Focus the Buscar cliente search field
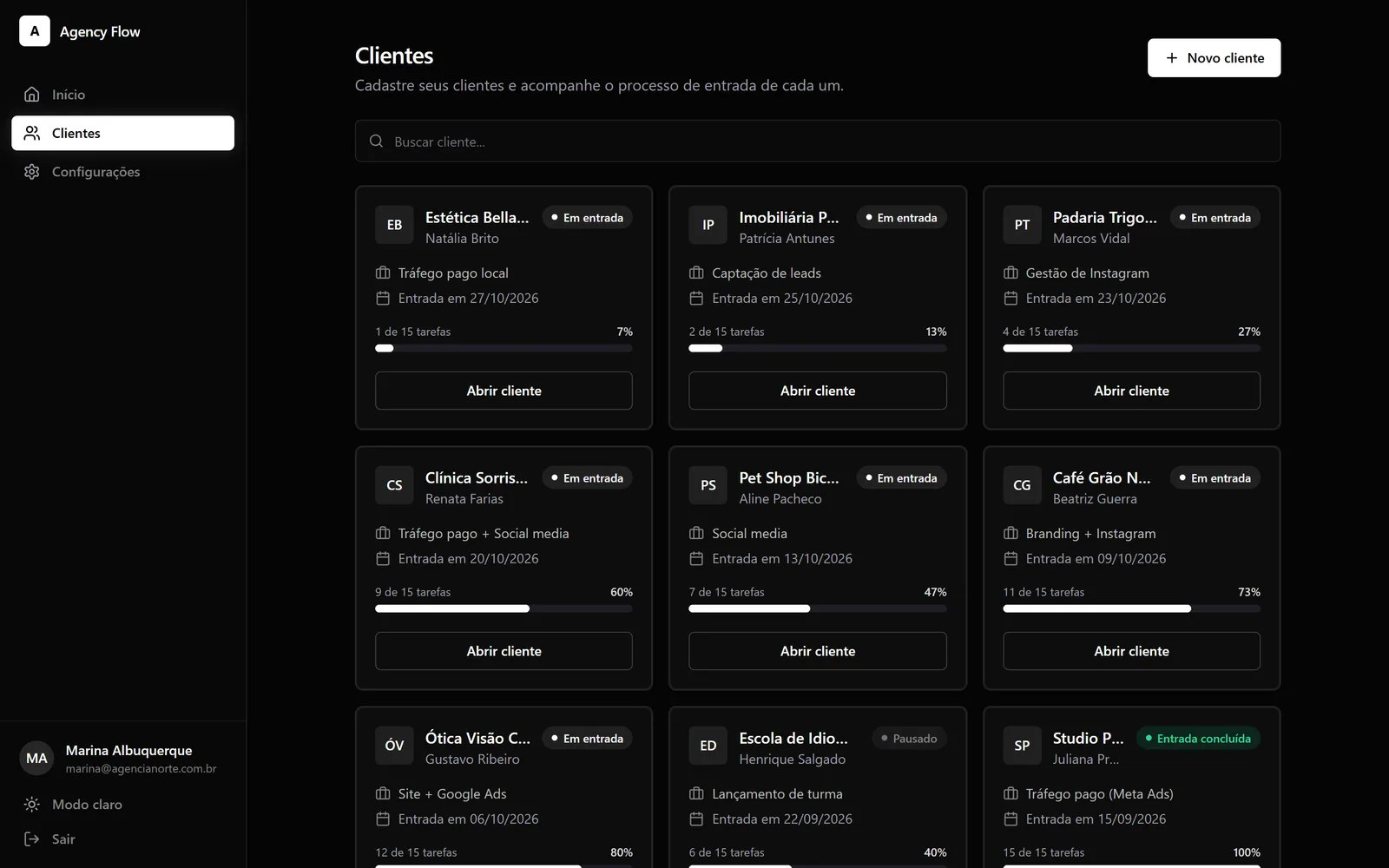Viewport: 1389px width, 868px height. 818,141
